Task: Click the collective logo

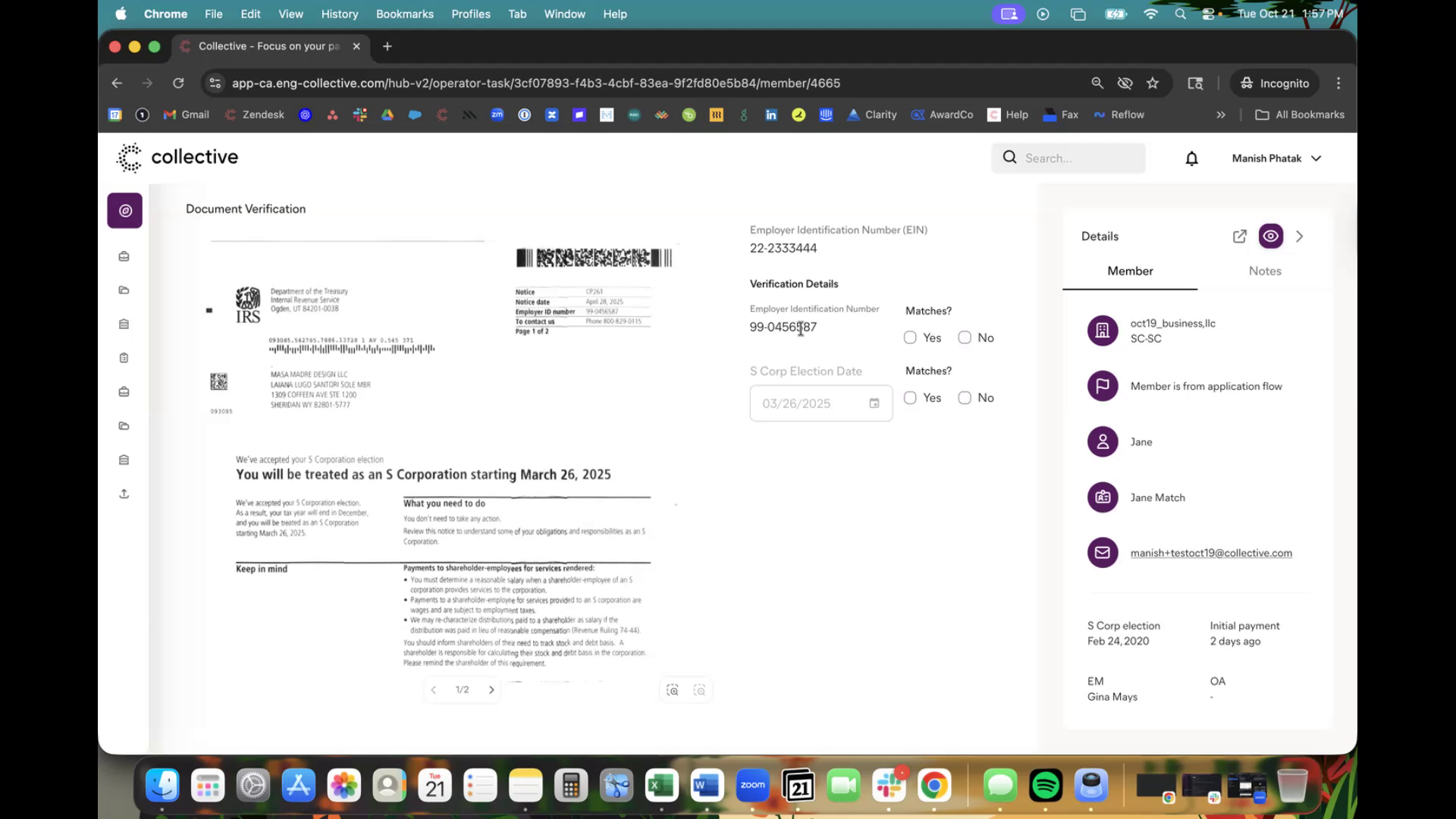Action: (177, 157)
